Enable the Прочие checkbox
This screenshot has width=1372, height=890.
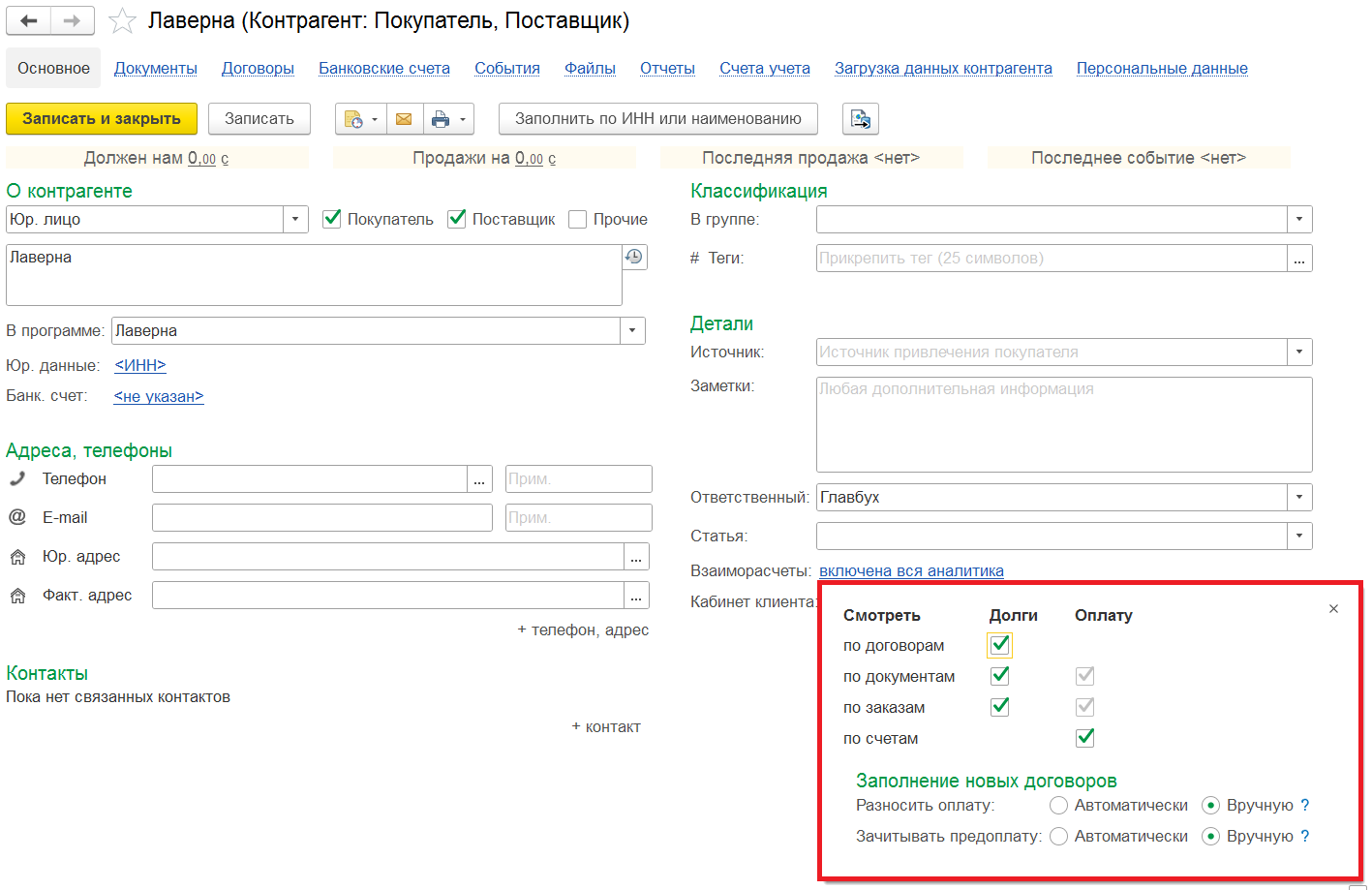click(x=578, y=220)
